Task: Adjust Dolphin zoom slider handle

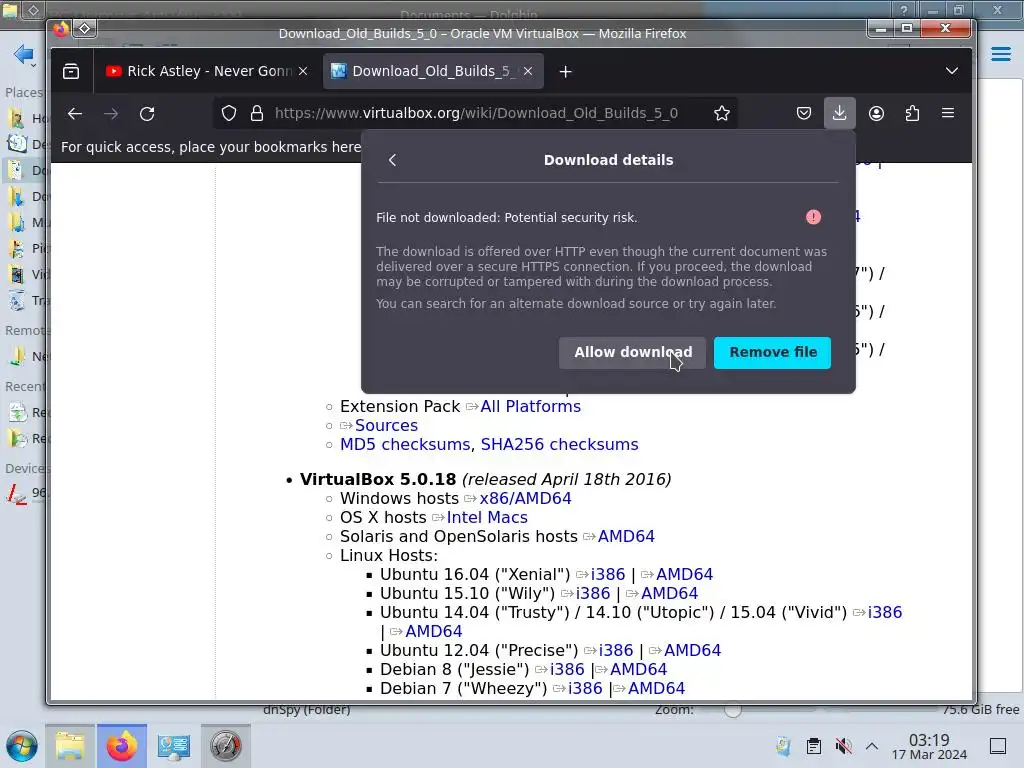Action: (x=733, y=710)
